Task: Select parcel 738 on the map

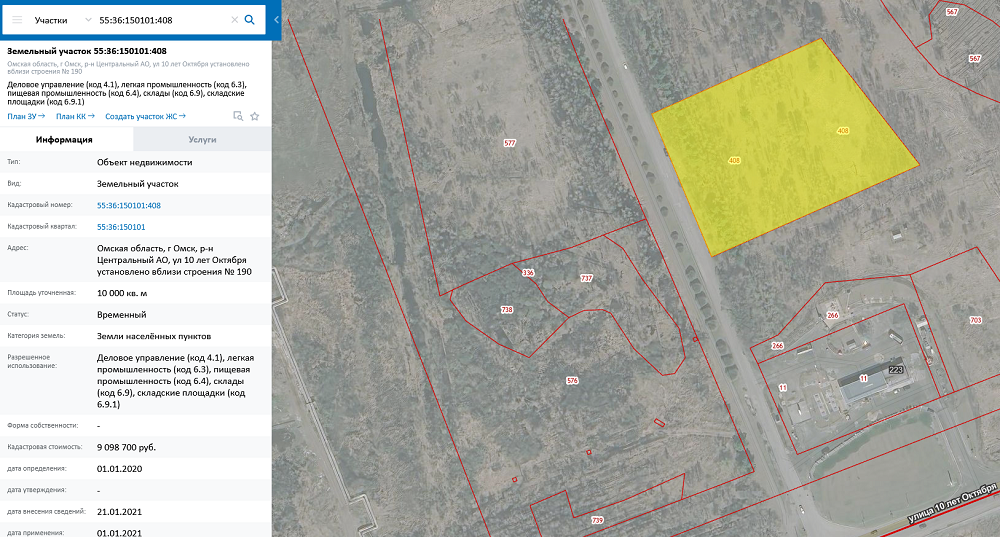Action: tap(507, 310)
